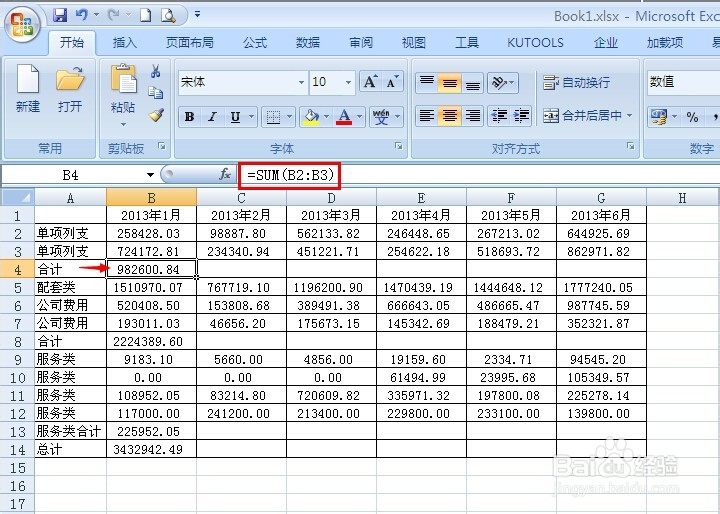Image resolution: width=720 pixels, height=514 pixels.
Task: Toggle top vertical alignment
Action: click(427, 83)
